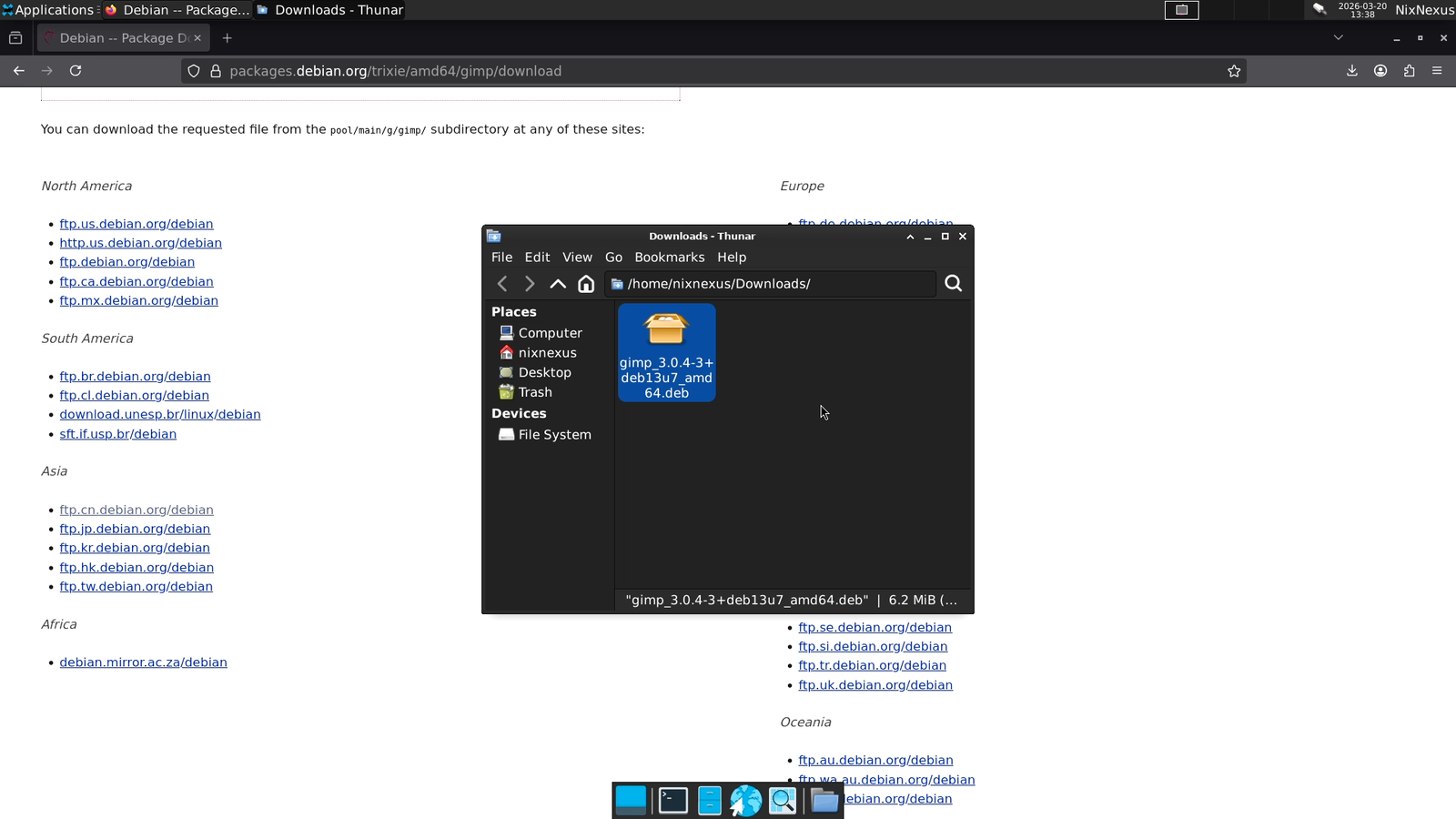This screenshot has width=1456, height=819.
Task: Open File System device in the sidebar
Action: [x=545, y=435]
